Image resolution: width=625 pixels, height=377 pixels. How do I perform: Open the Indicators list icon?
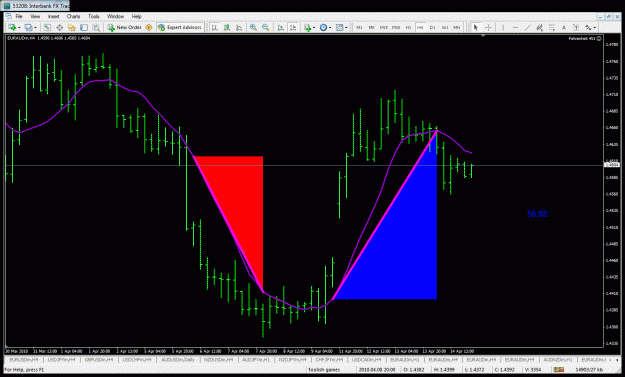click(307, 27)
